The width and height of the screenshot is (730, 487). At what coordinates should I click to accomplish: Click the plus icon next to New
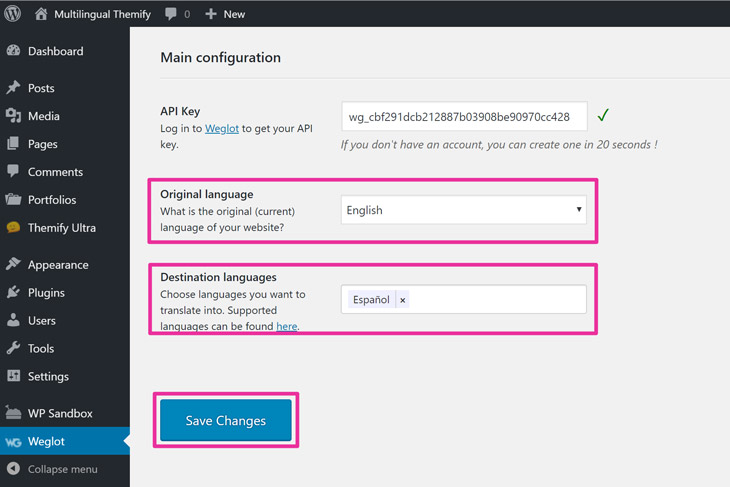pos(211,14)
